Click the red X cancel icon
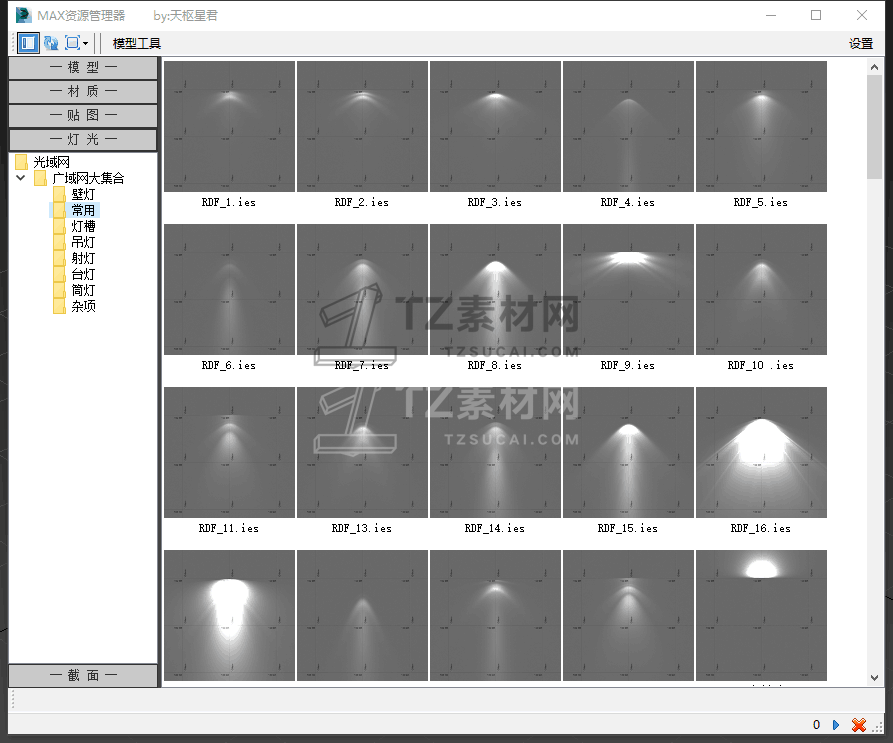The width and height of the screenshot is (893, 743). coord(859,725)
